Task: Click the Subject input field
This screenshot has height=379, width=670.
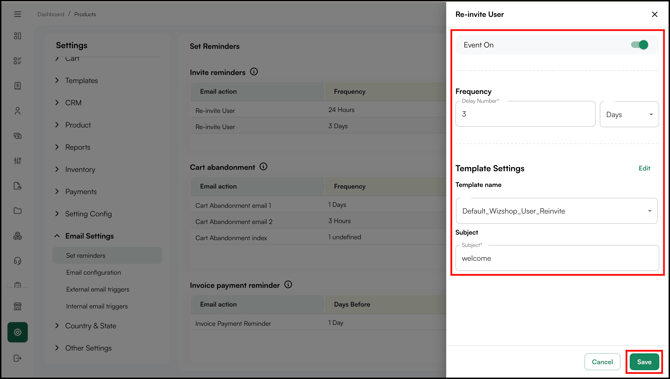Action: click(x=557, y=258)
